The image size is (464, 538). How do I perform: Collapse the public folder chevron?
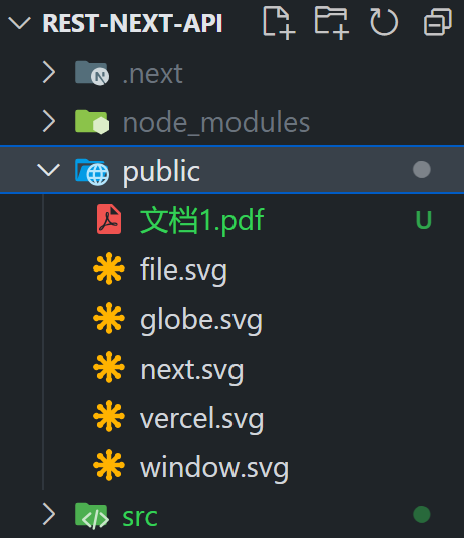tap(48, 170)
